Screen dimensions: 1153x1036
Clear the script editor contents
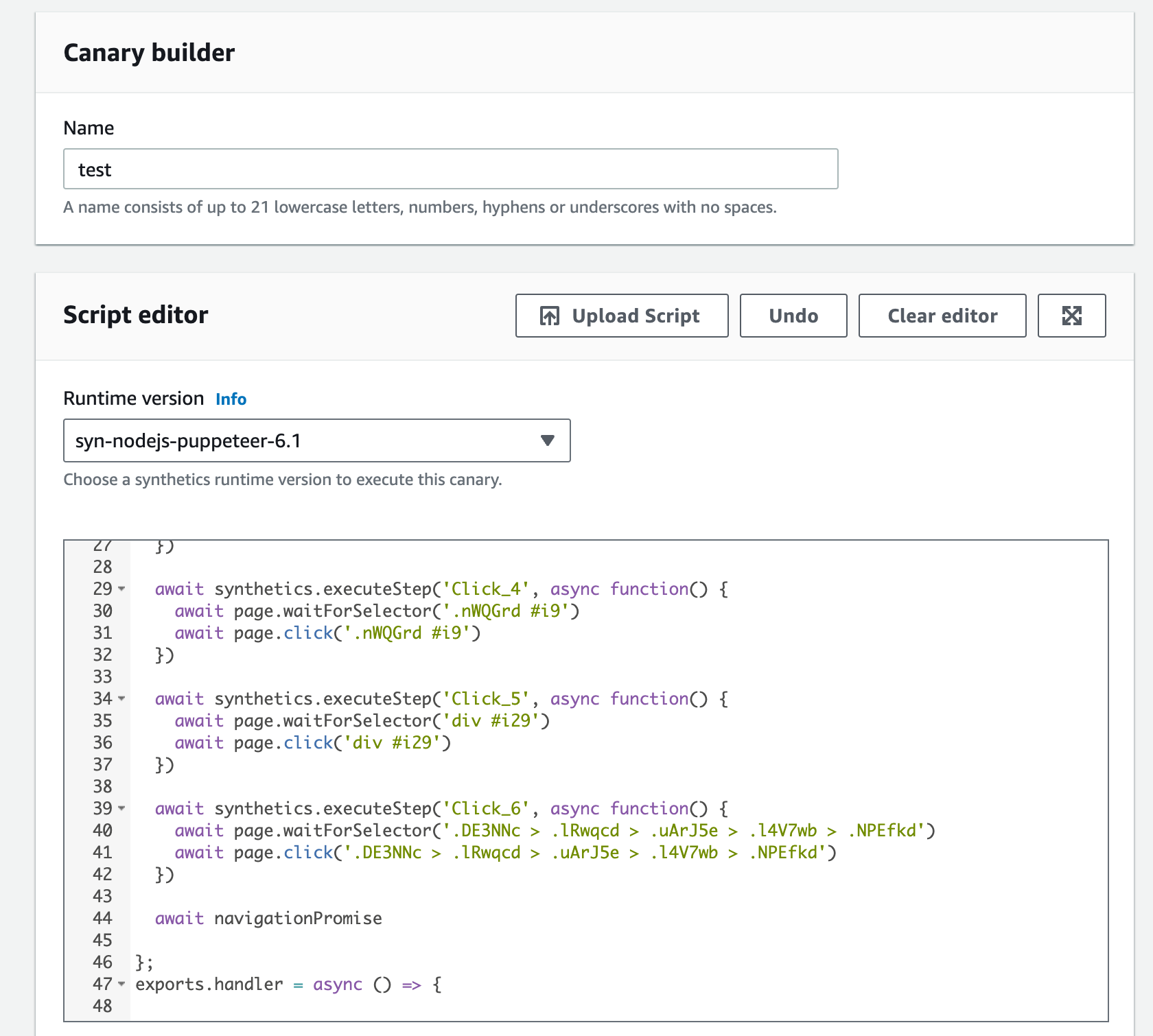coord(942,316)
